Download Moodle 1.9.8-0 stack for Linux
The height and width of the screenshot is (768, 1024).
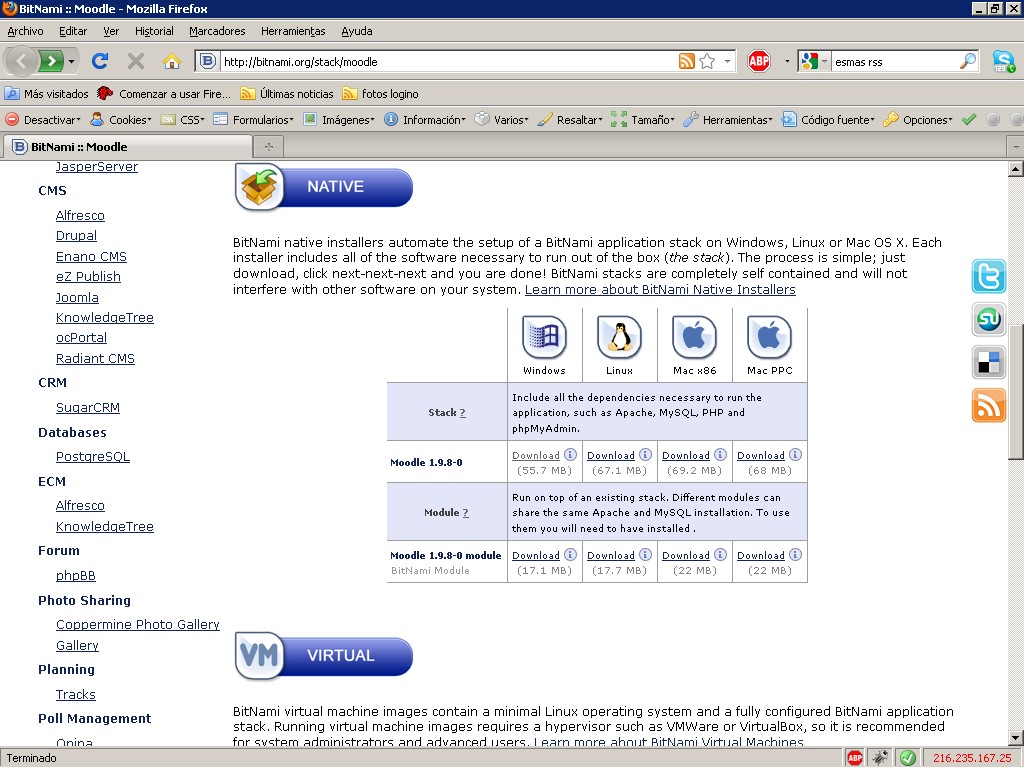pos(611,455)
